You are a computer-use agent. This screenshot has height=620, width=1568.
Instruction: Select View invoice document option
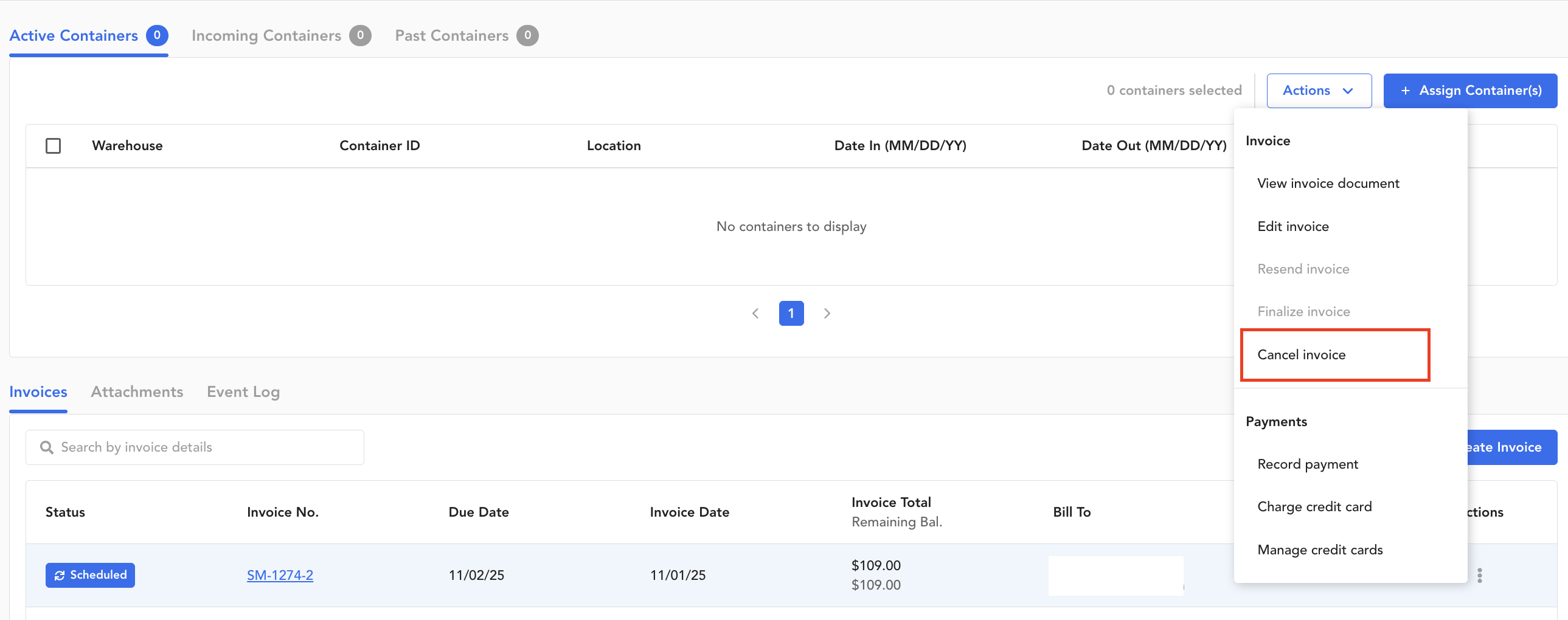coord(1328,183)
